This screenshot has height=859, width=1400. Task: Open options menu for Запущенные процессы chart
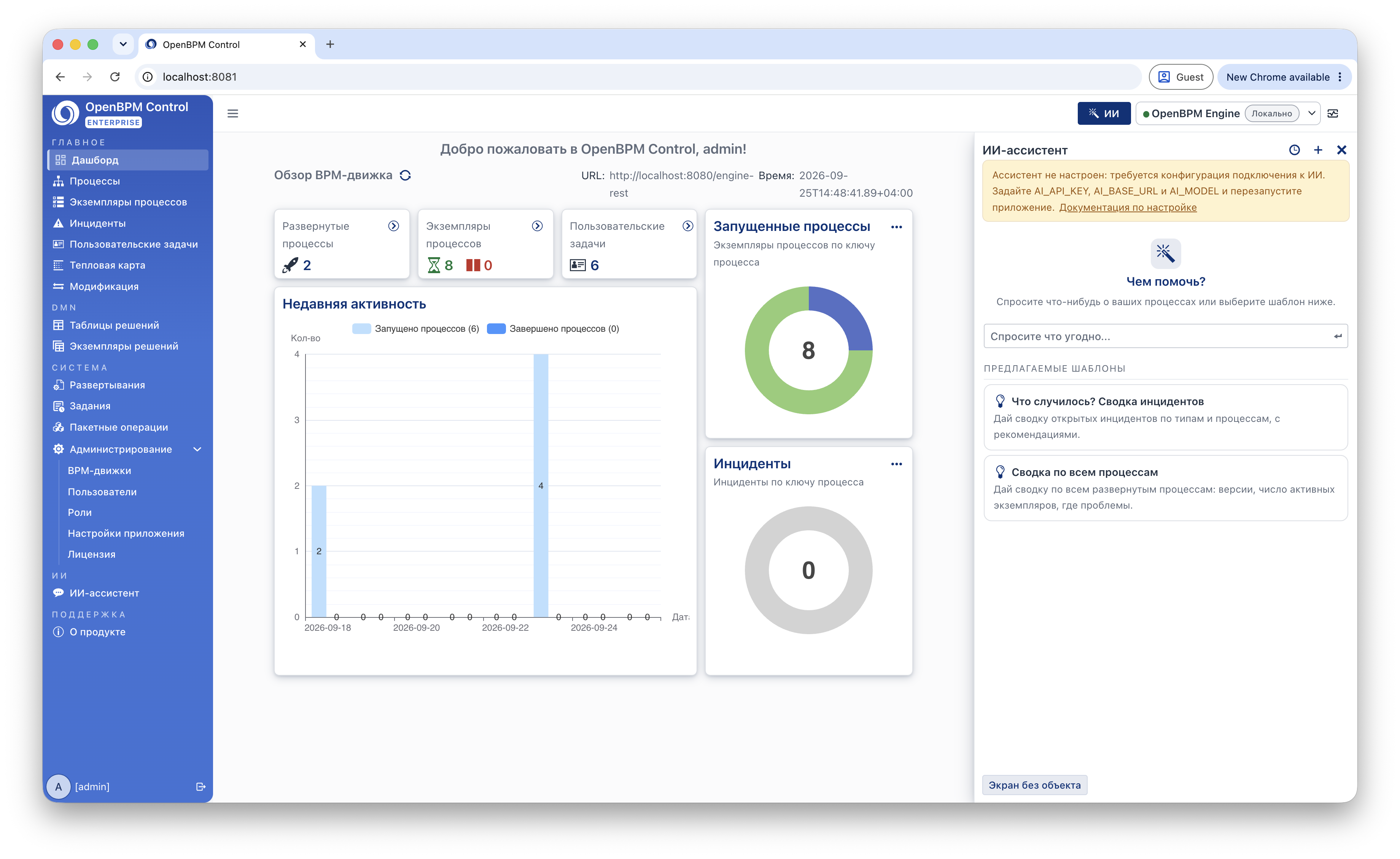[896, 227]
